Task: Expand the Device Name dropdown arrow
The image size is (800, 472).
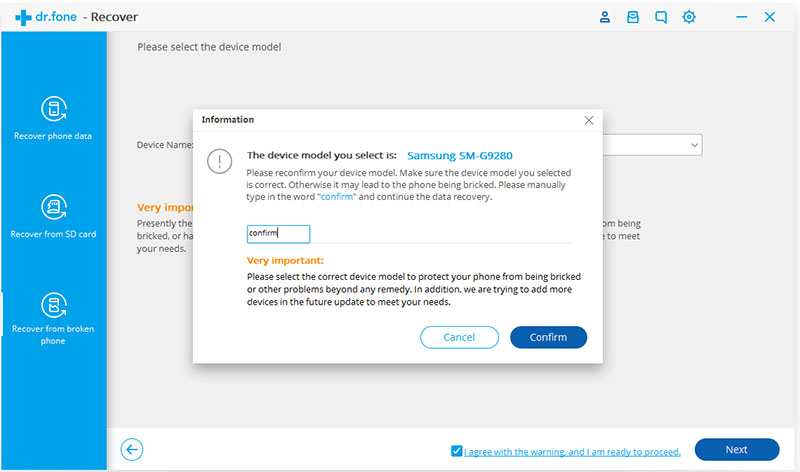Action: pos(694,145)
